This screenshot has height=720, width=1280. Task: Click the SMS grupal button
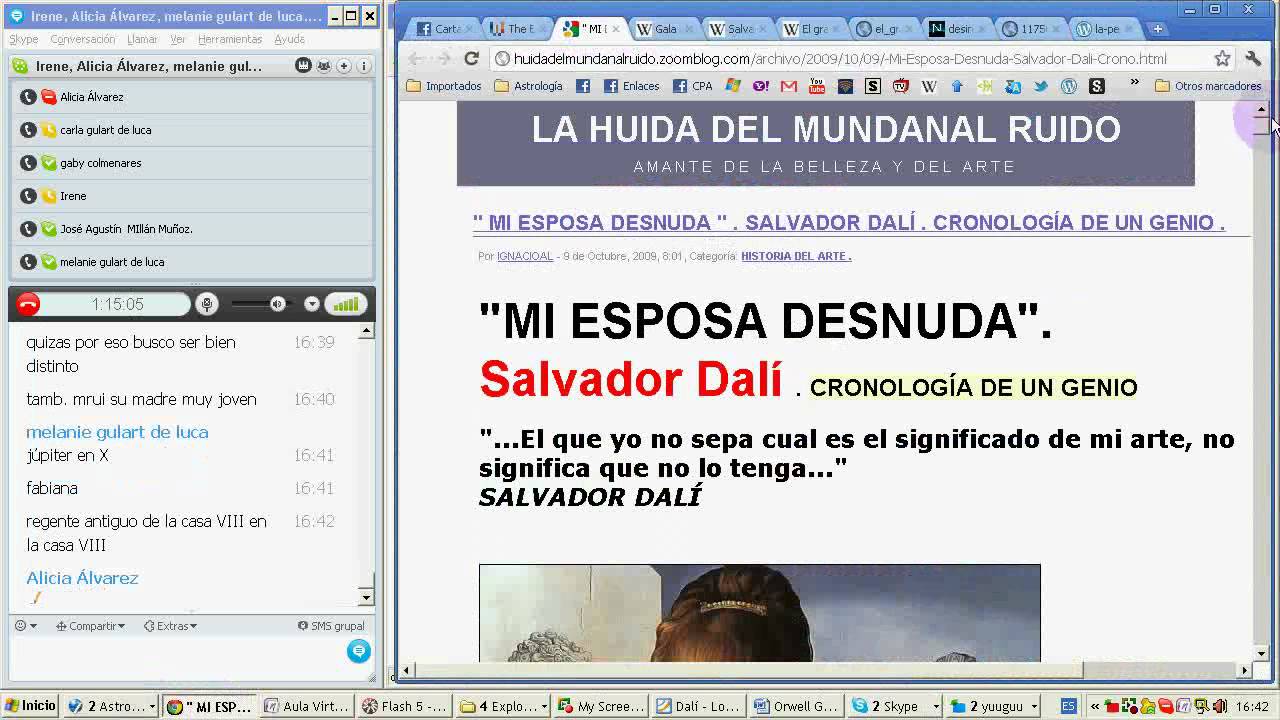pyautogui.click(x=331, y=626)
